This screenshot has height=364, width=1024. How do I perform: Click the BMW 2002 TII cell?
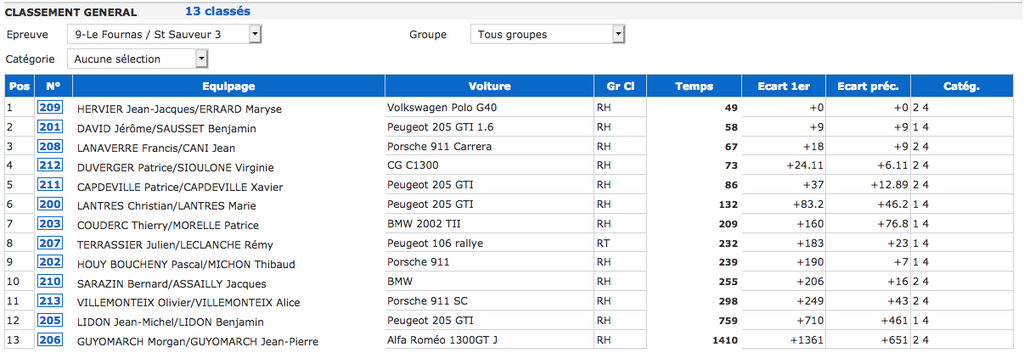coord(489,223)
